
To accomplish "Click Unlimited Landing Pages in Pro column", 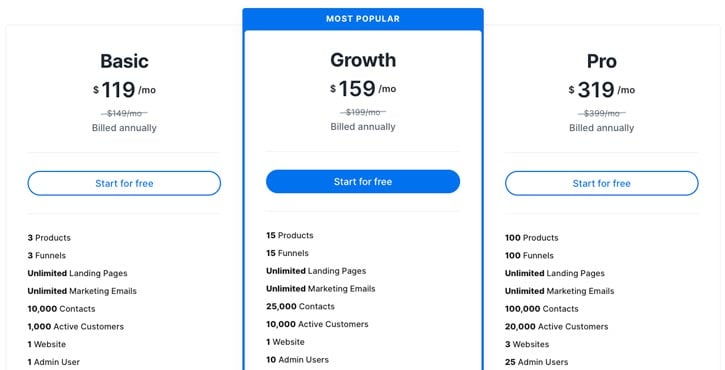I will [555, 273].
